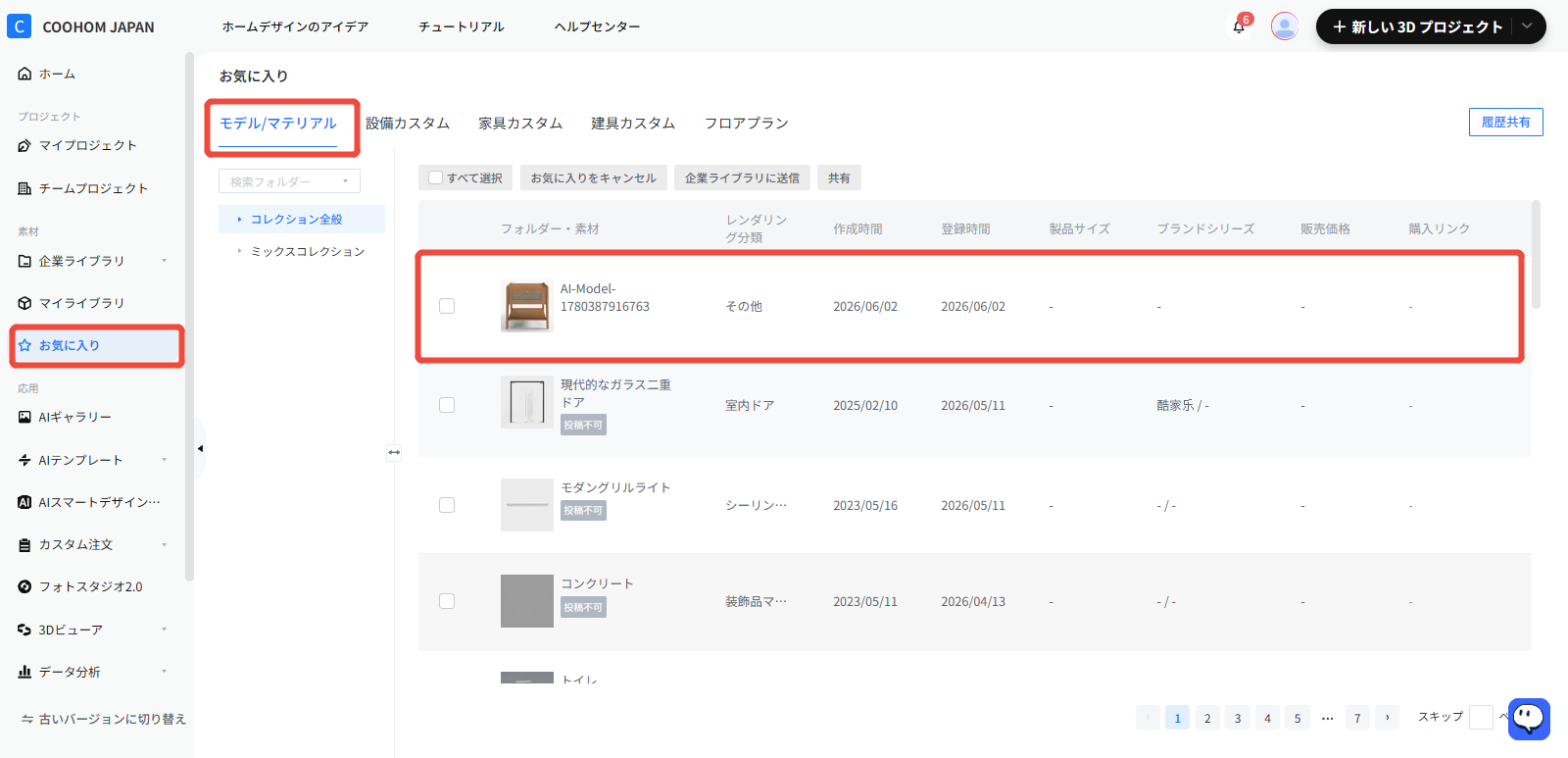This screenshot has height=758, width=1568.
Task: Switch to the 建具カスタム tab
Action: click(x=633, y=124)
